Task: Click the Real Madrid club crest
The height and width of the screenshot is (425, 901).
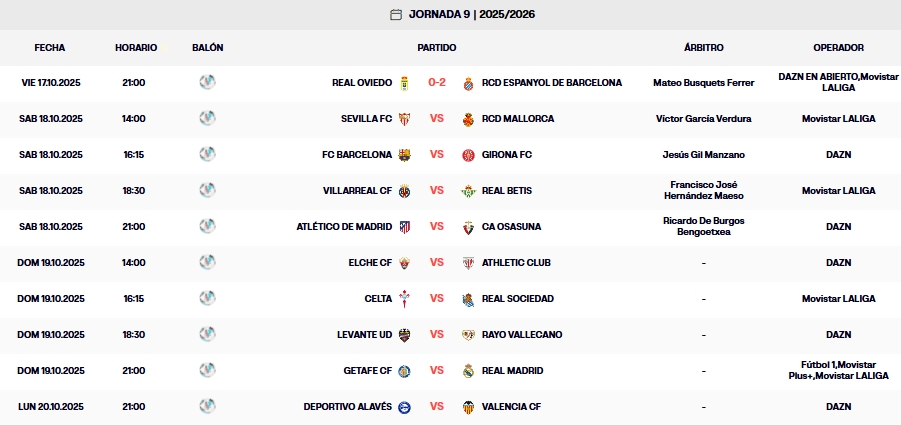Action: click(468, 371)
